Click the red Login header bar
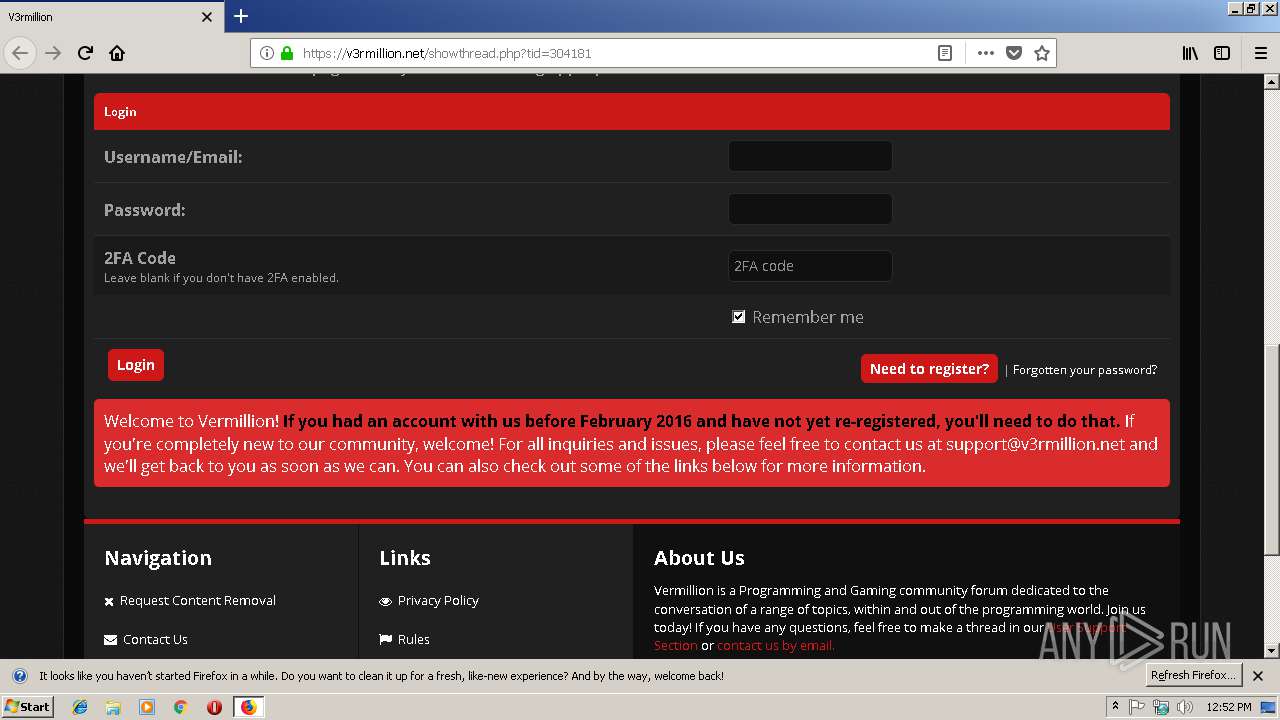 coord(632,111)
